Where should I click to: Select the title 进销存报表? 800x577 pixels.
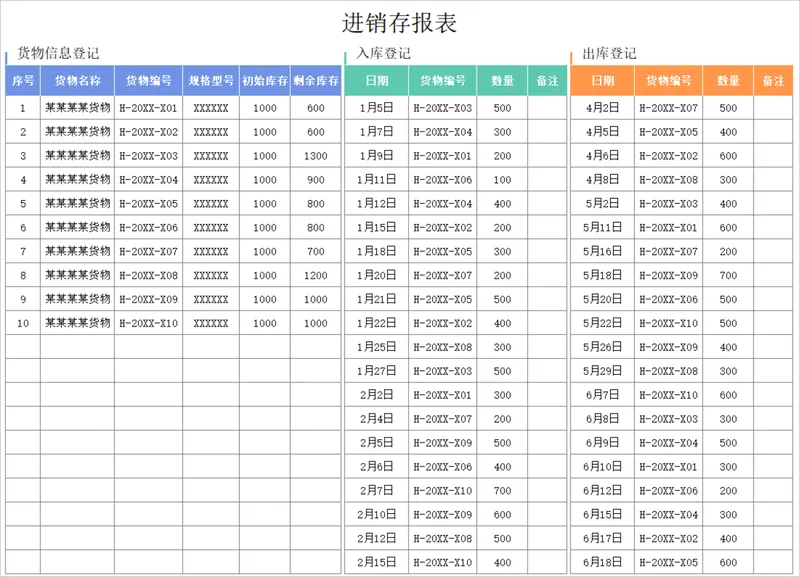[399, 23]
